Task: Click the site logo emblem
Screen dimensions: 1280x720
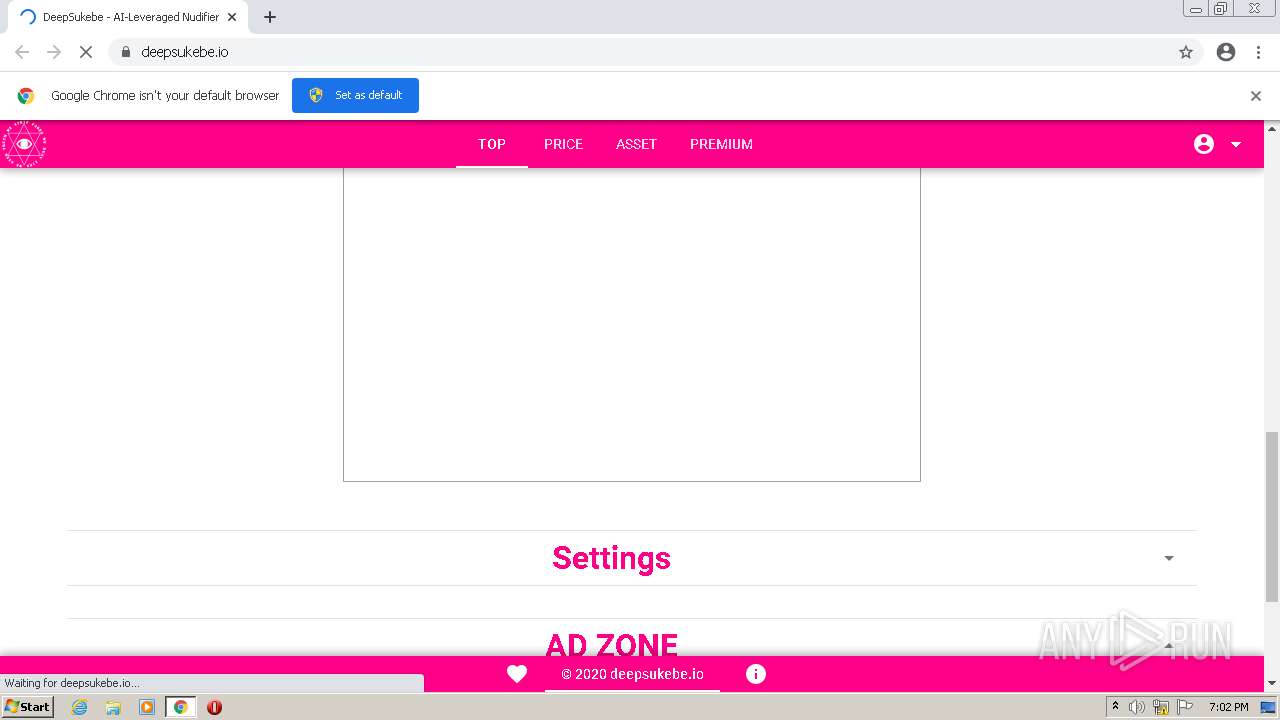Action: [24, 144]
